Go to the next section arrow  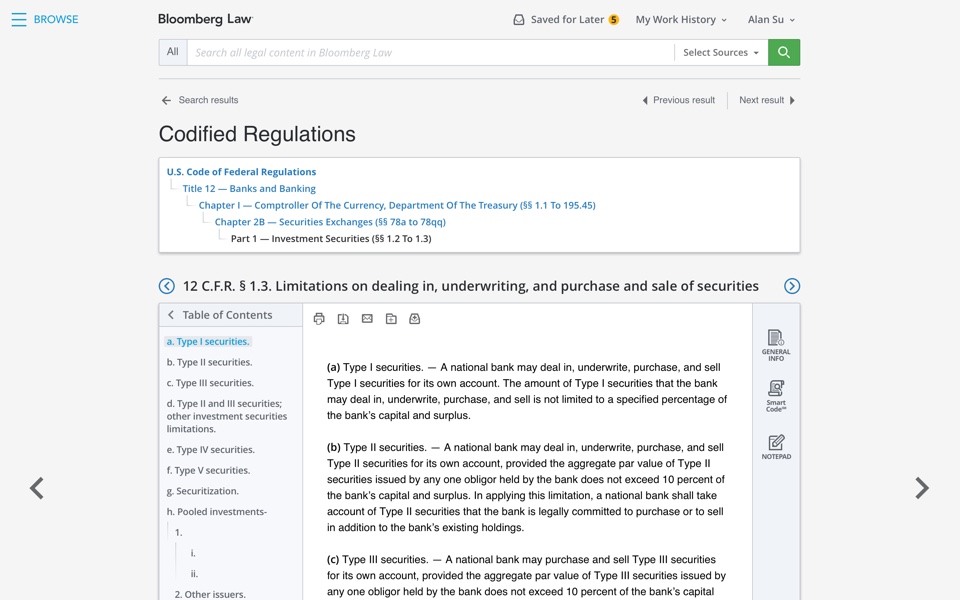point(792,286)
